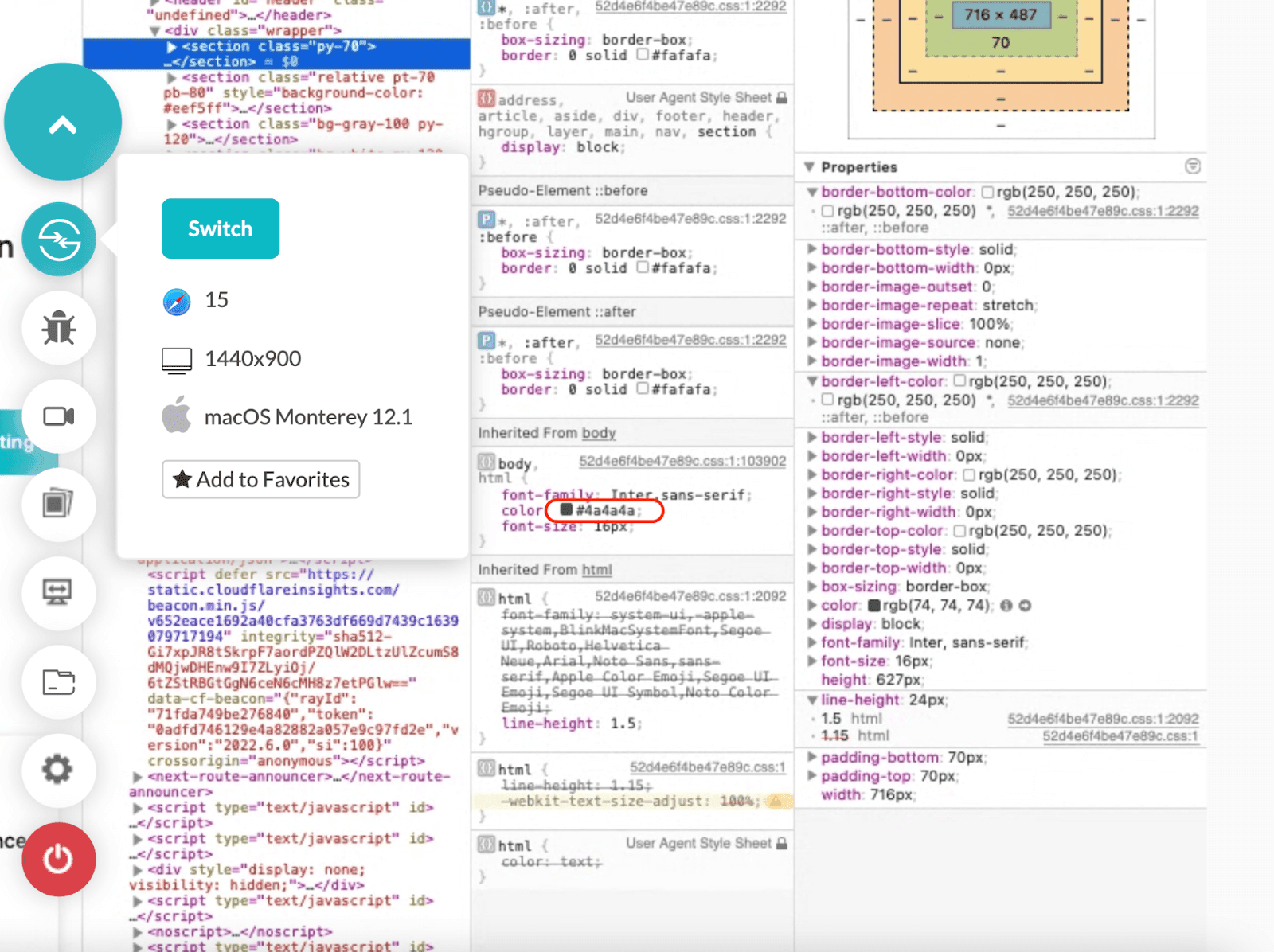Click the resolution monitor icon in sidebar
This screenshot has width=1274, height=952.
pos(60,592)
